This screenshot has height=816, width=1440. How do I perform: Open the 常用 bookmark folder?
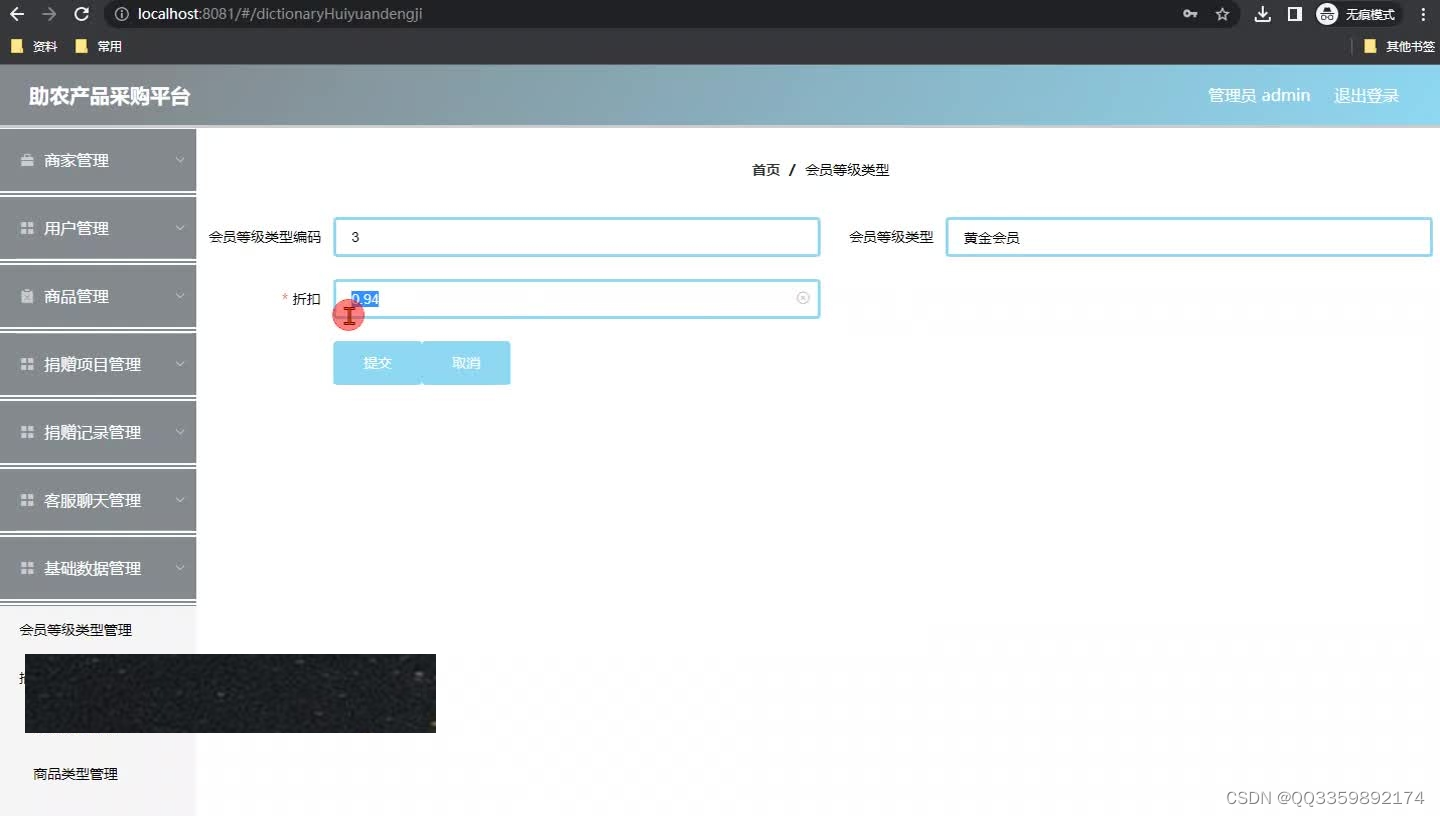[x=98, y=46]
